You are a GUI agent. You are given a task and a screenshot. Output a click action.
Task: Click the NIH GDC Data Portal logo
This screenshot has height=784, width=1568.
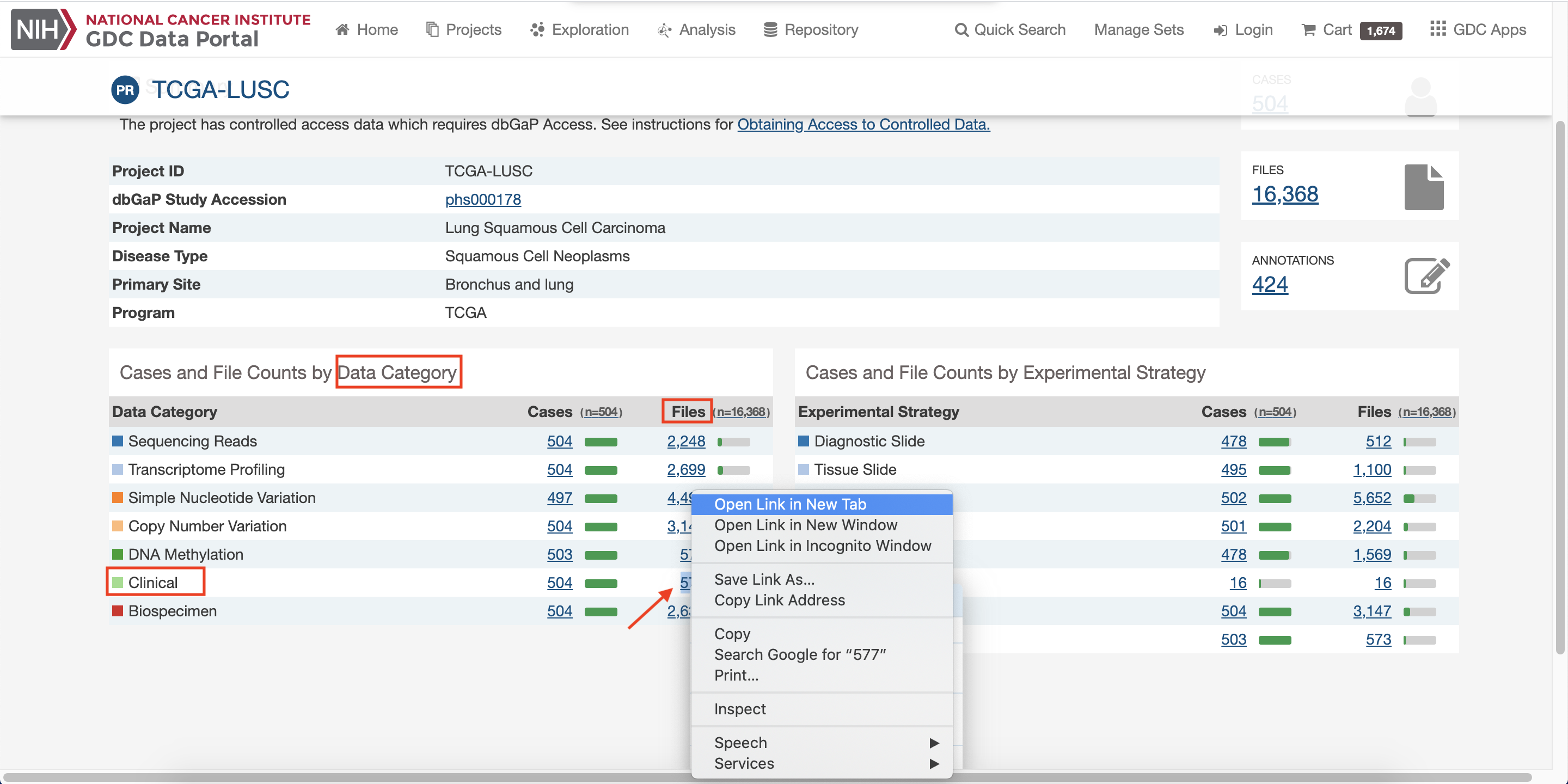click(161, 29)
